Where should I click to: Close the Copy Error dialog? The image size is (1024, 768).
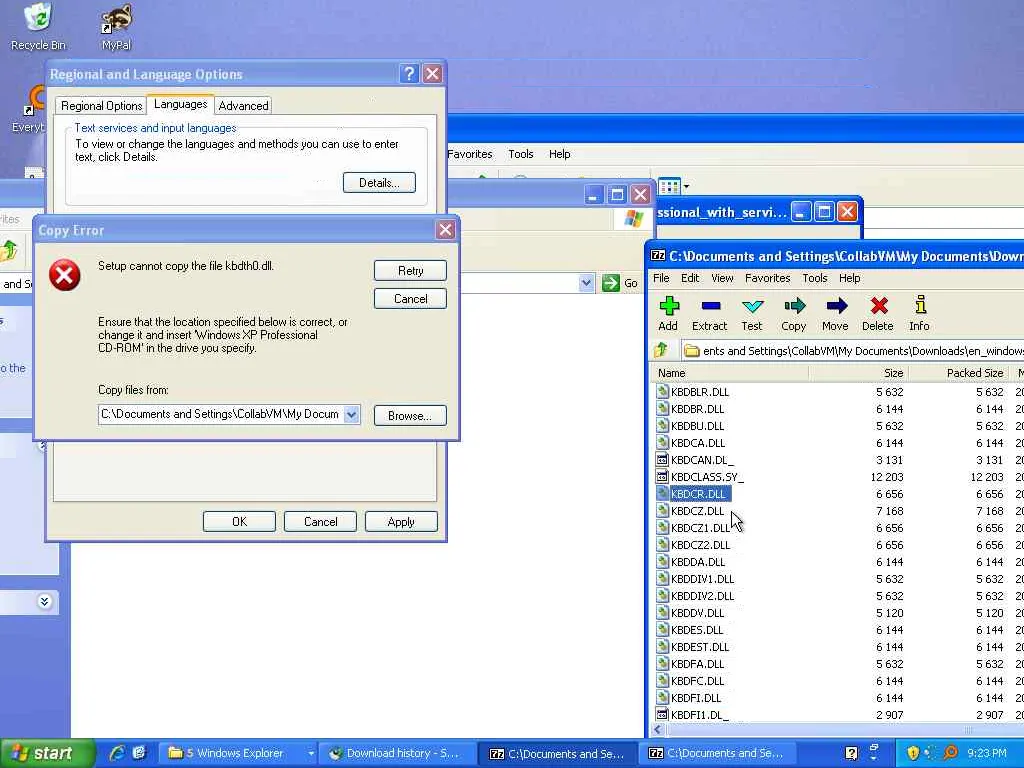coord(445,230)
